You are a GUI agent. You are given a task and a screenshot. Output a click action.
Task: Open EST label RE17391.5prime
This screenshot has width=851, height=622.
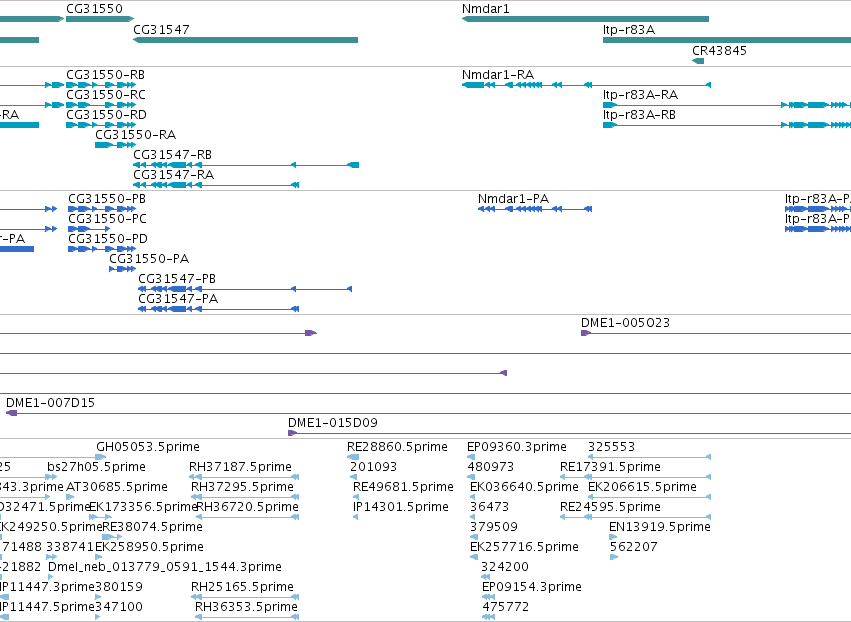coord(611,467)
